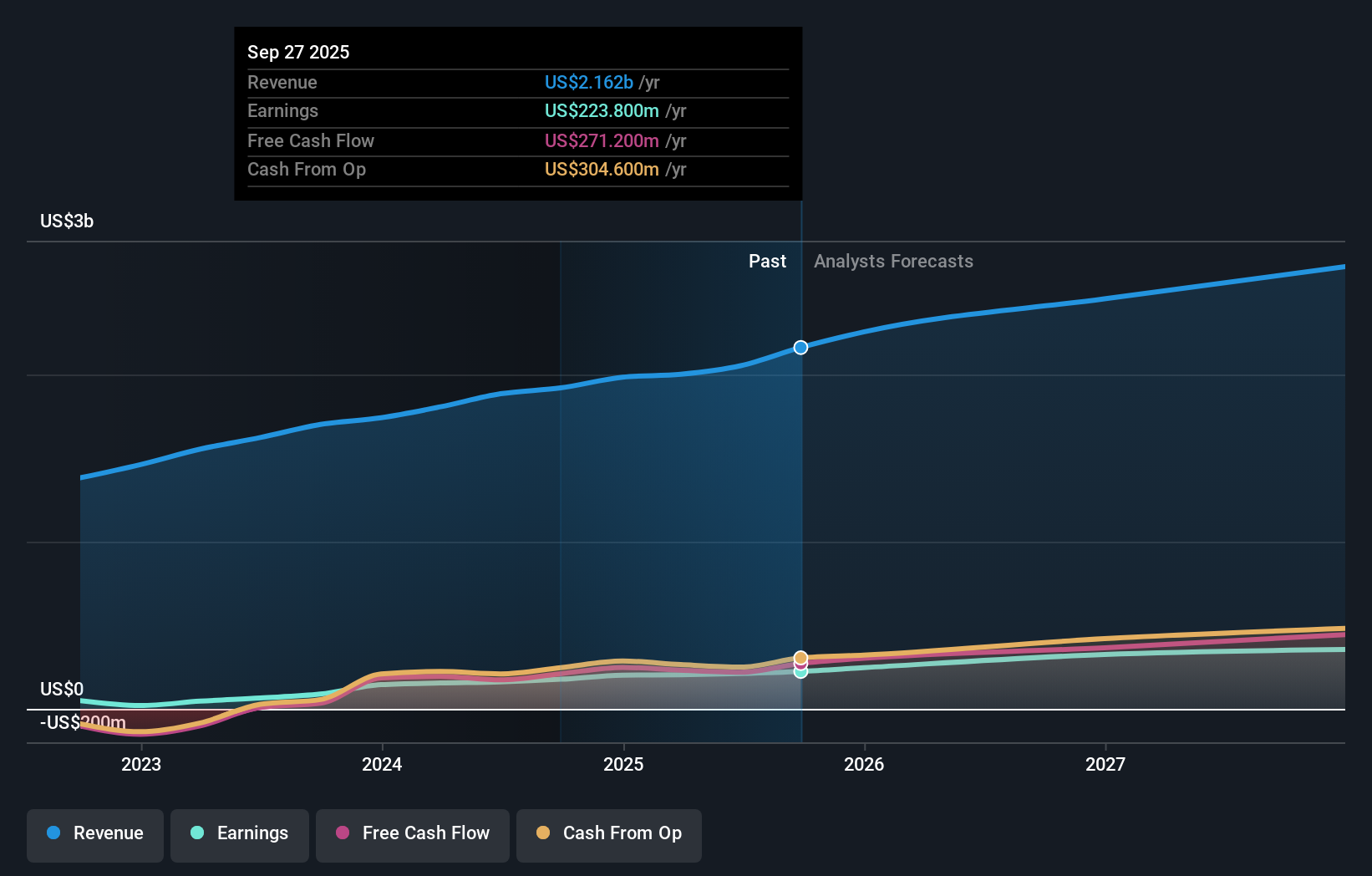Hide the Earnings line via legend

point(240,833)
